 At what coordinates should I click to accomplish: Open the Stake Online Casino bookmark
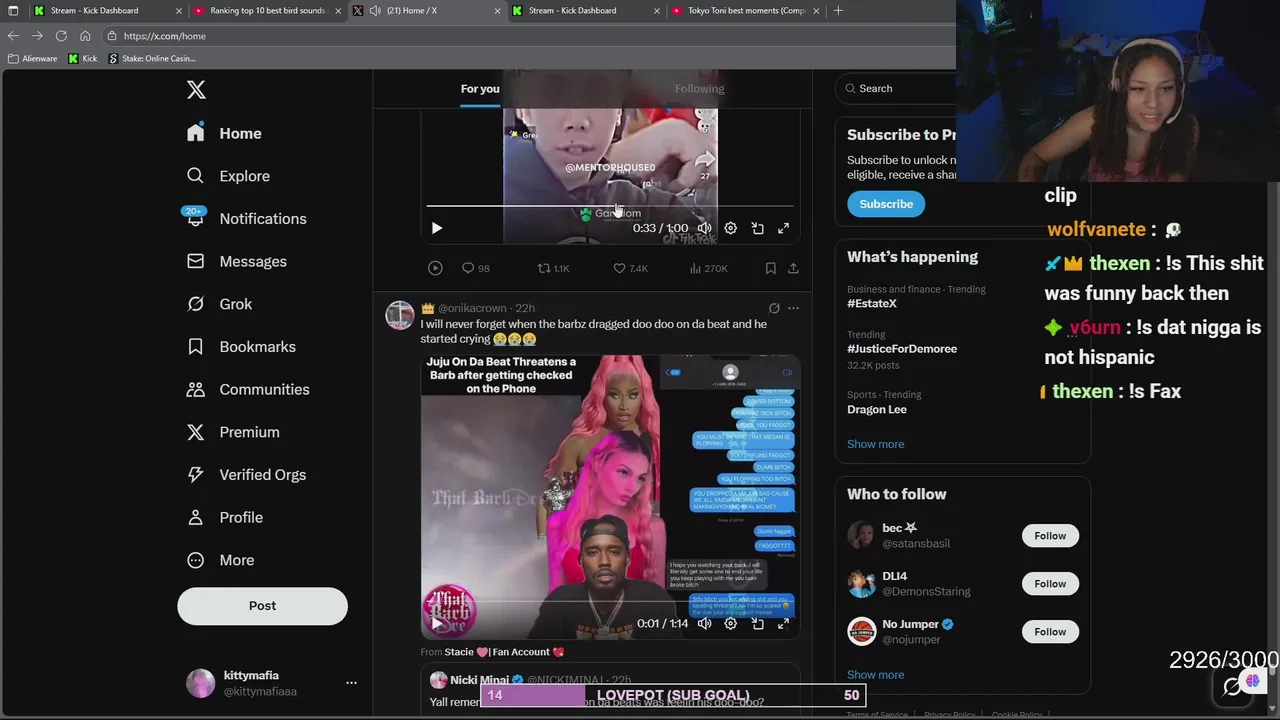tap(152, 59)
